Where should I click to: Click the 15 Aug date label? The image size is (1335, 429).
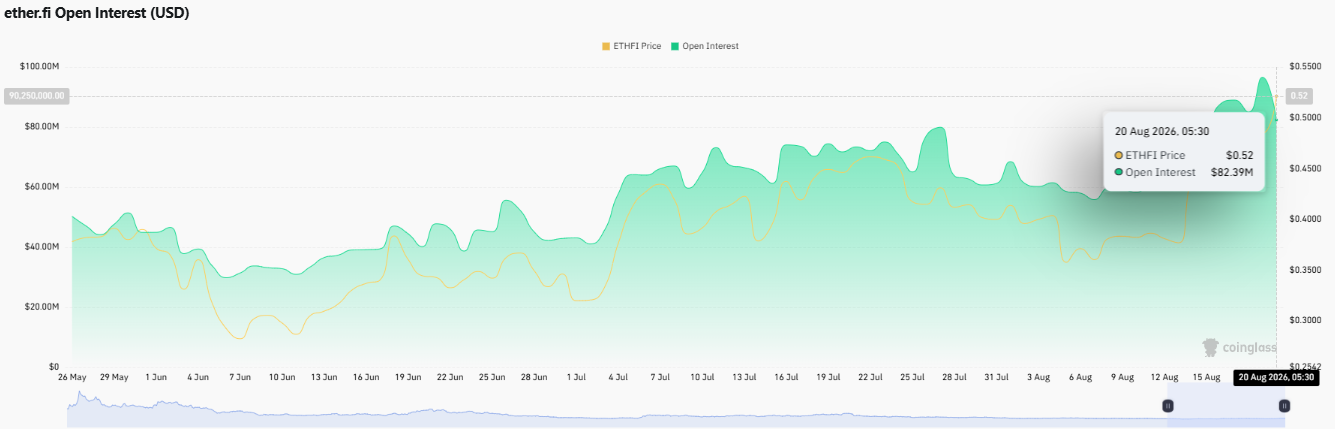(x=1205, y=377)
